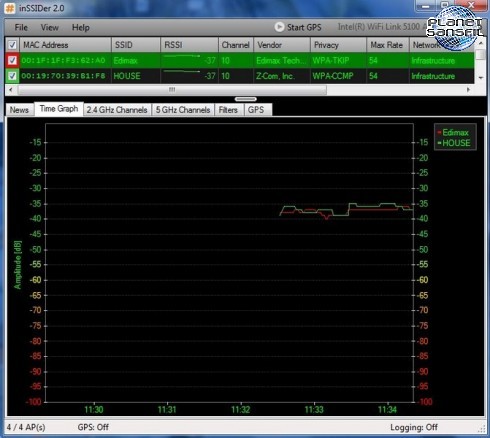Click the left arrow of horizontal scrollbar
This screenshot has height=438, width=490.
[11, 90]
